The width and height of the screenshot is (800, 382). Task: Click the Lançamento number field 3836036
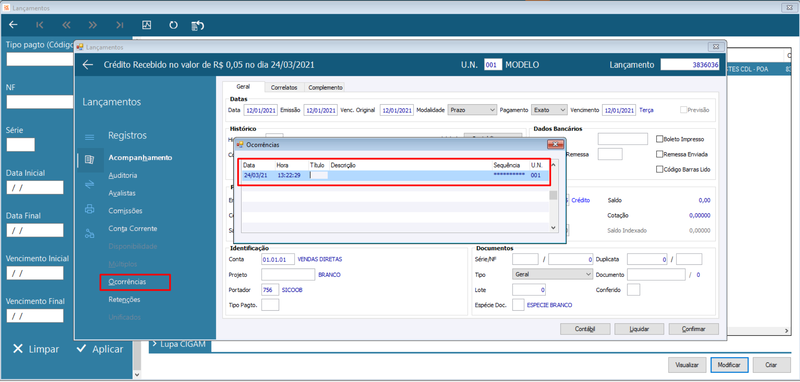[690, 65]
